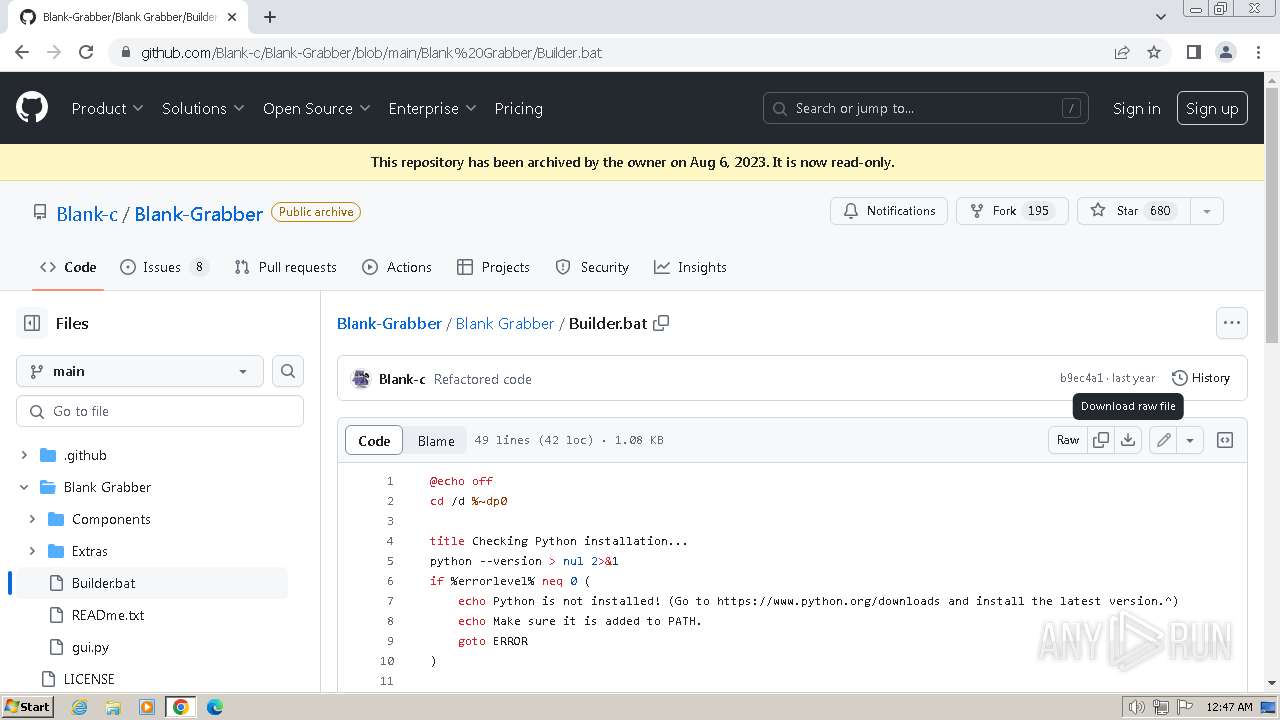
Task: Expand the Components folder
Action: click(x=32, y=519)
